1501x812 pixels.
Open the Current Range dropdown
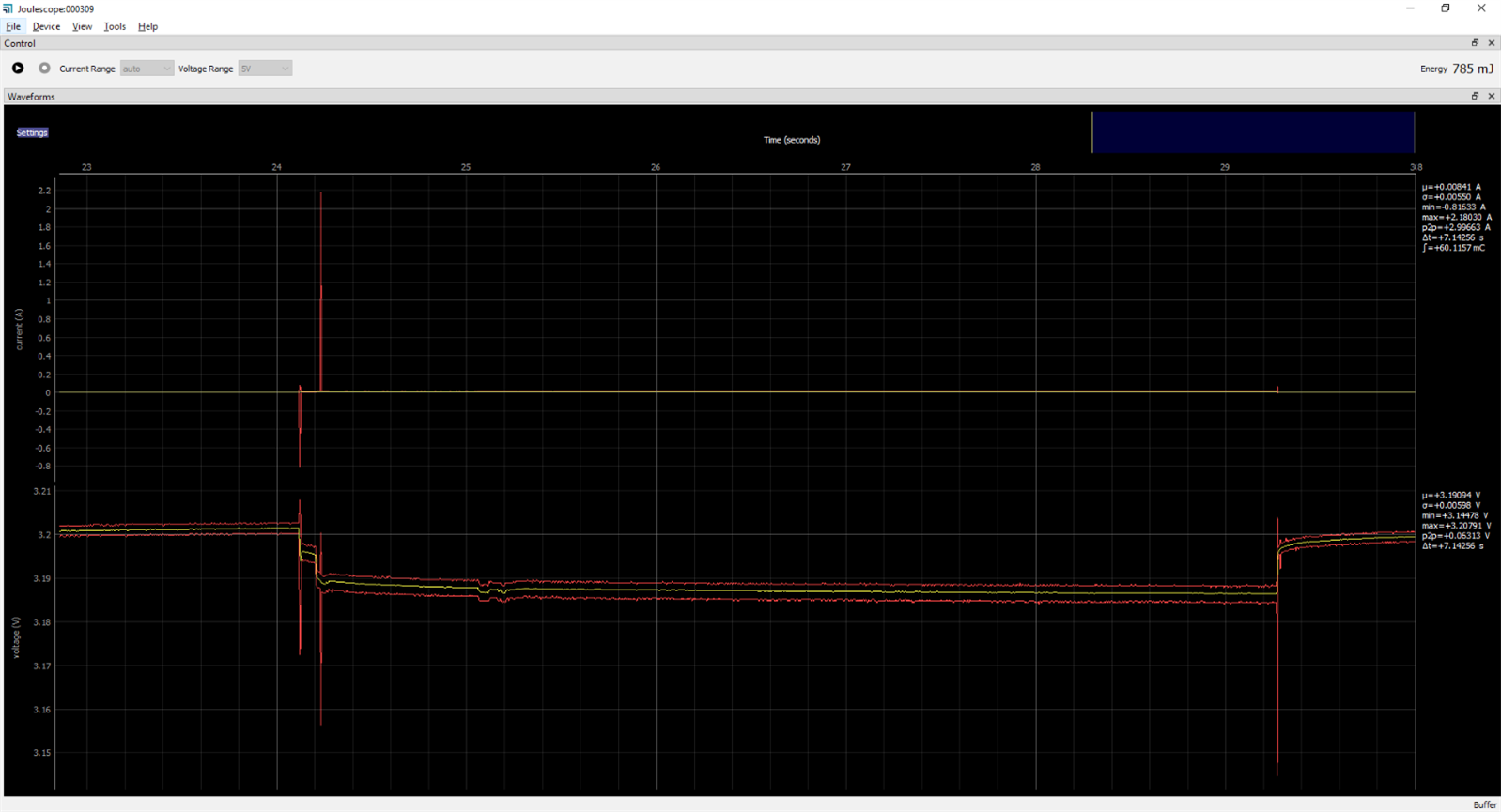pos(147,69)
